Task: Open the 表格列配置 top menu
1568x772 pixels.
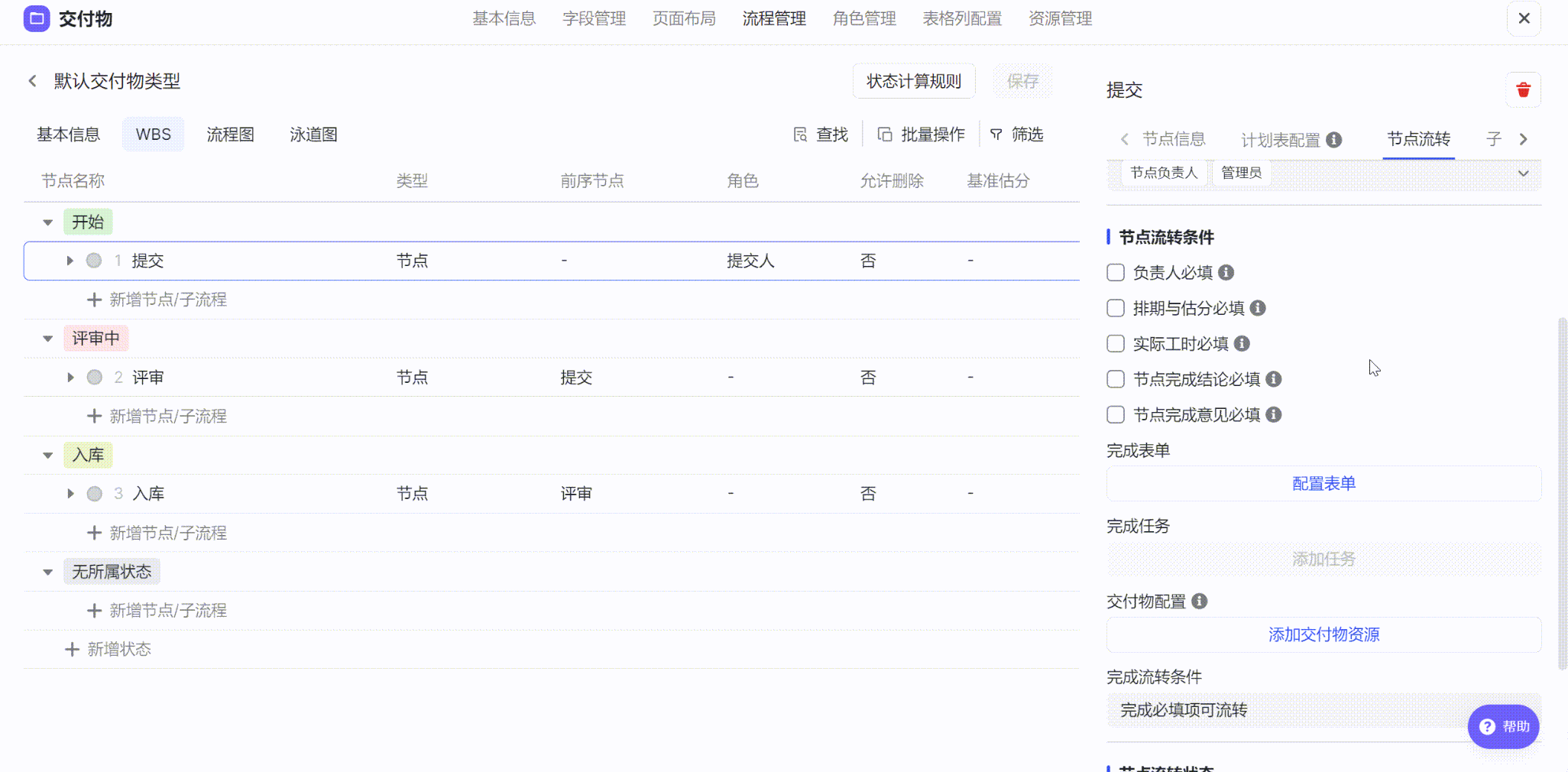Action: point(962,18)
